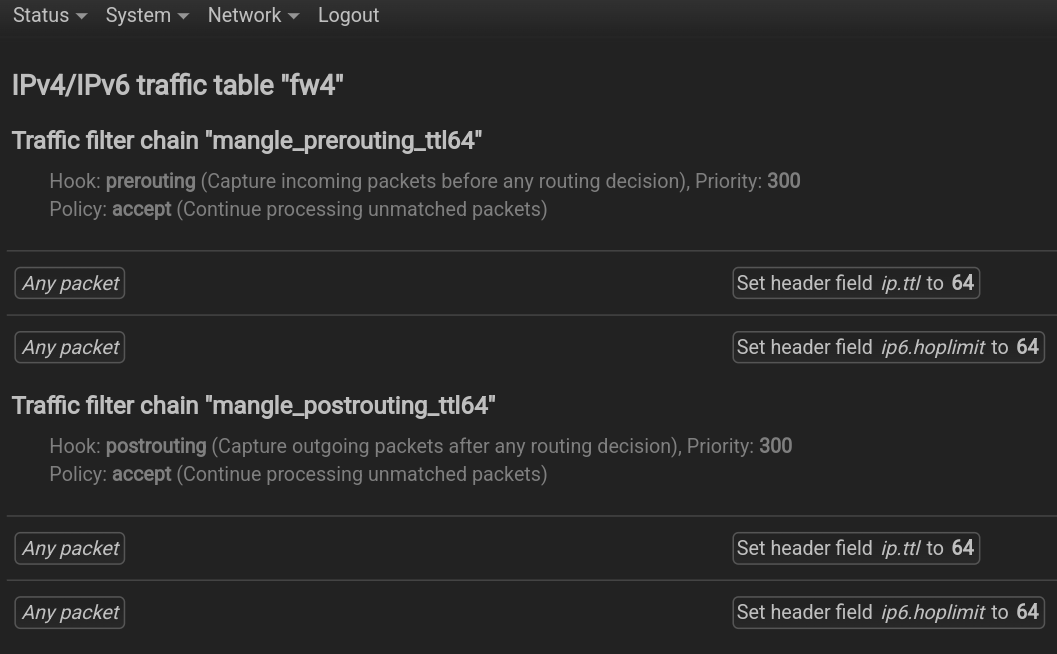Click Any packet badge of prerouting ip6.hoplimit rule
Image resolution: width=1057 pixels, height=654 pixels.
pos(70,347)
